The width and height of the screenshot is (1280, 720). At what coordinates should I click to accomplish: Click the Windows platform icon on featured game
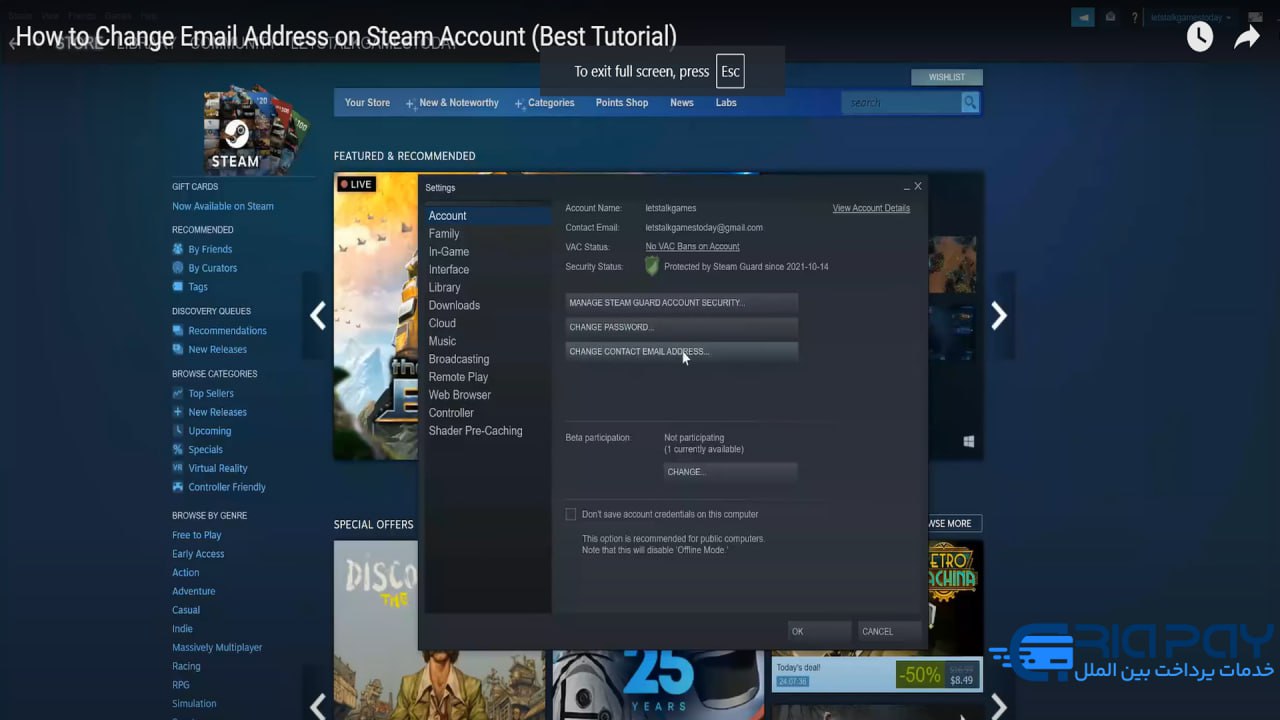click(969, 441)
